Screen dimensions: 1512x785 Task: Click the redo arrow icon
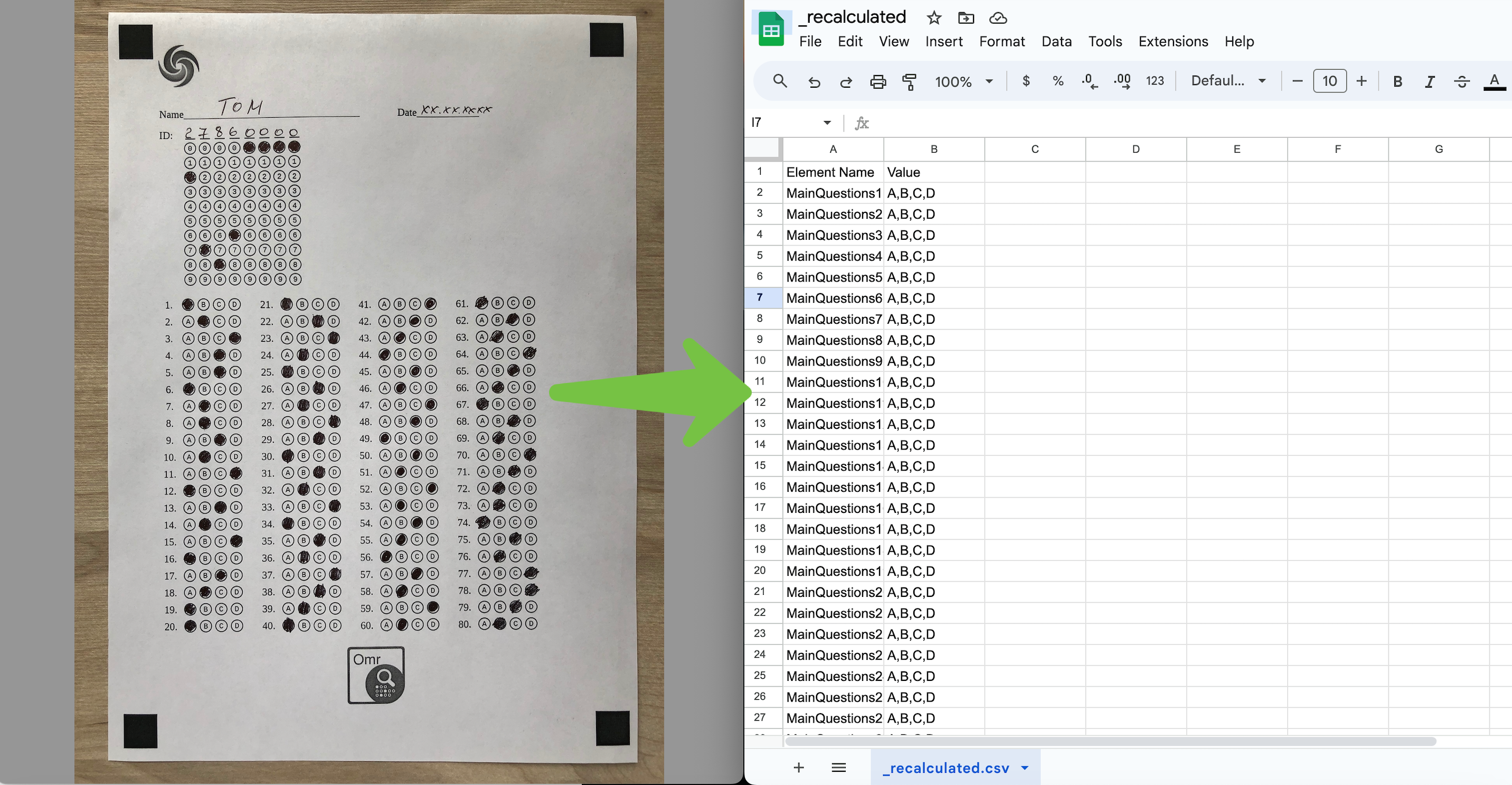click(845, 80)
